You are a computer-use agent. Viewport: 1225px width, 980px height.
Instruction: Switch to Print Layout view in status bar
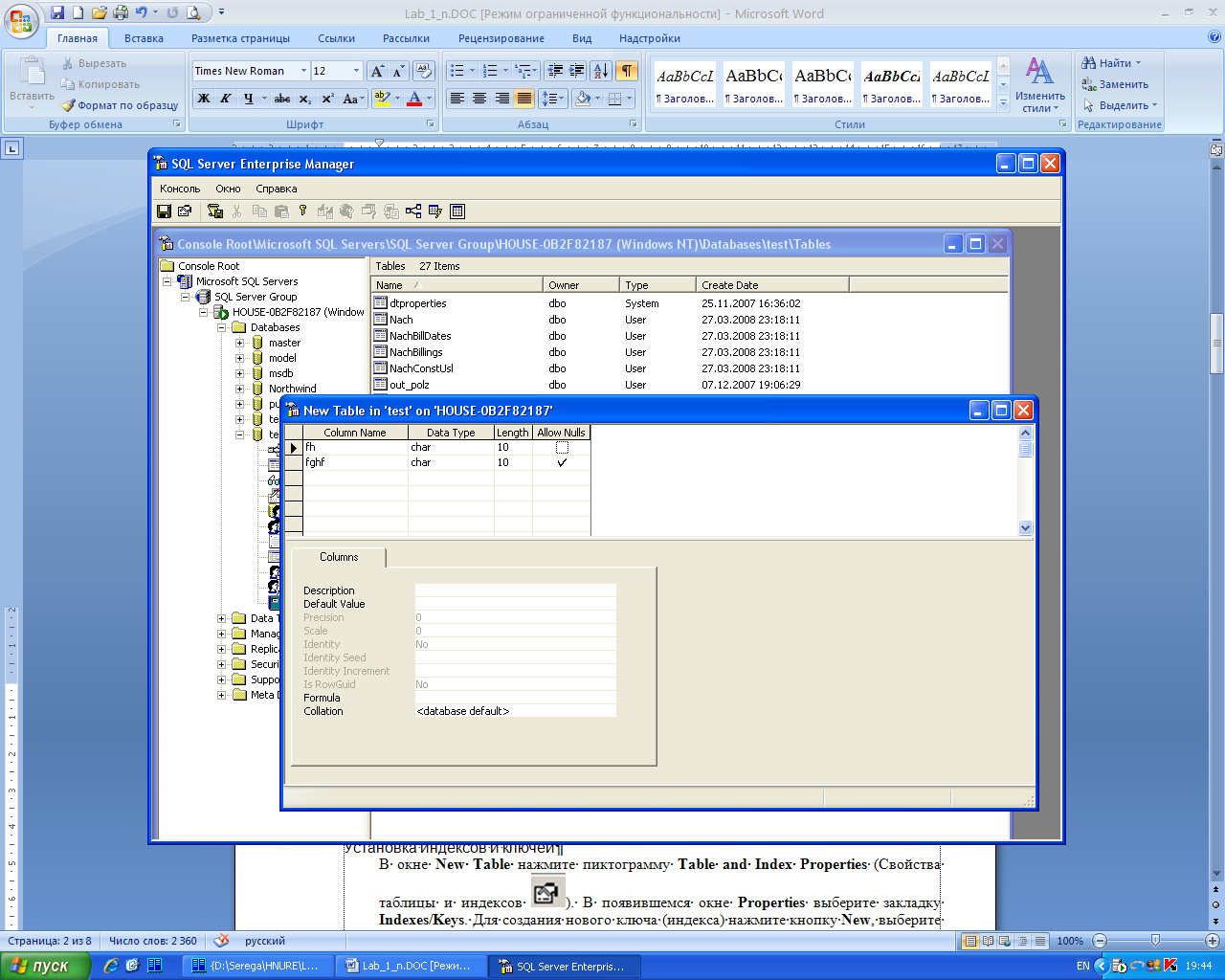(x=971, y=941)
